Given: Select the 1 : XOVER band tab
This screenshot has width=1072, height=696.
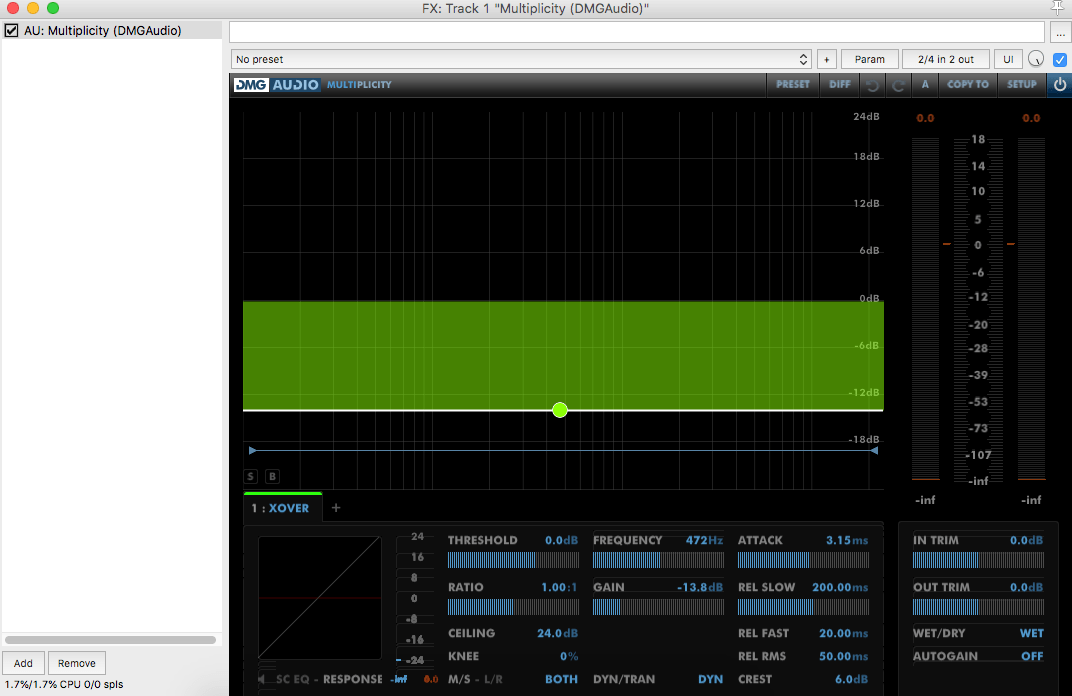Looking at the screenshot, I should pos(281,508).
